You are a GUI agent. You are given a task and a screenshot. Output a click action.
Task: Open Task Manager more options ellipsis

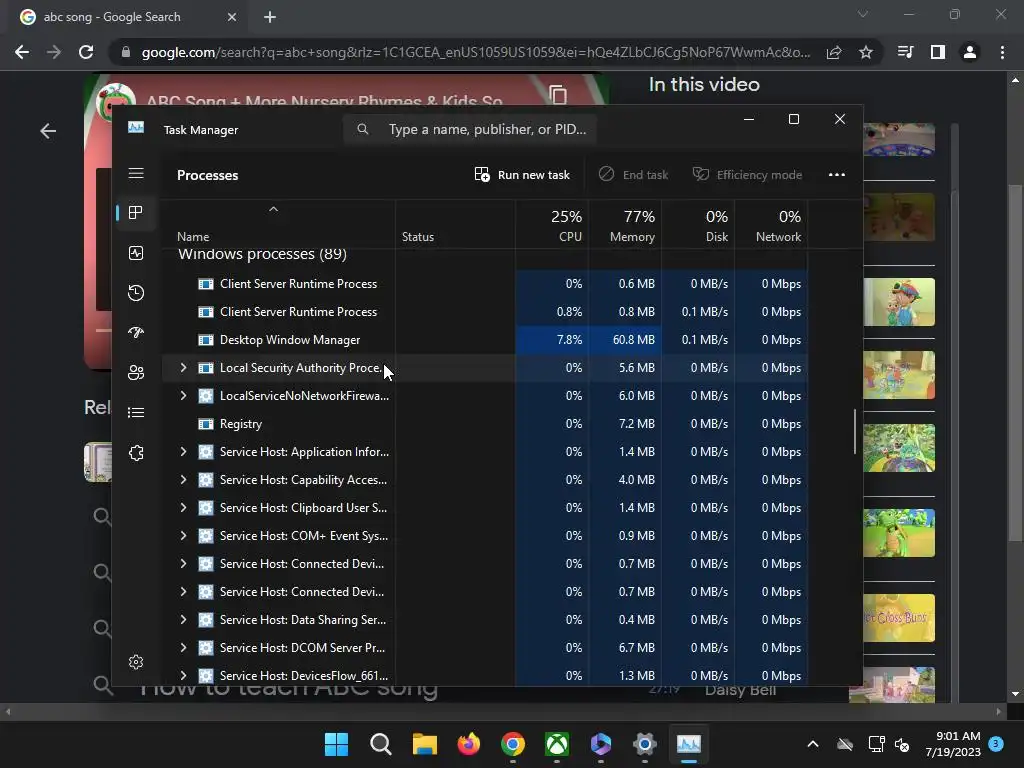coord(837,174)
